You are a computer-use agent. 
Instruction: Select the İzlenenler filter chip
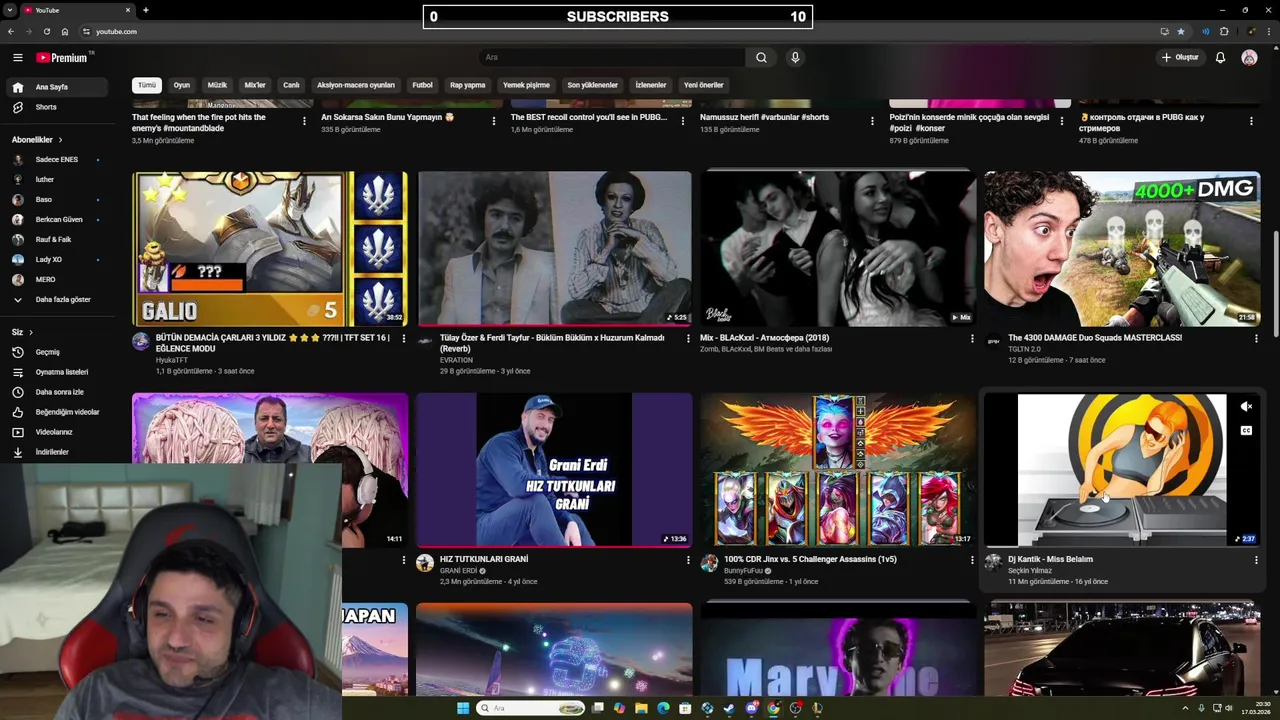pyautogui.click(x=651, y=85)
